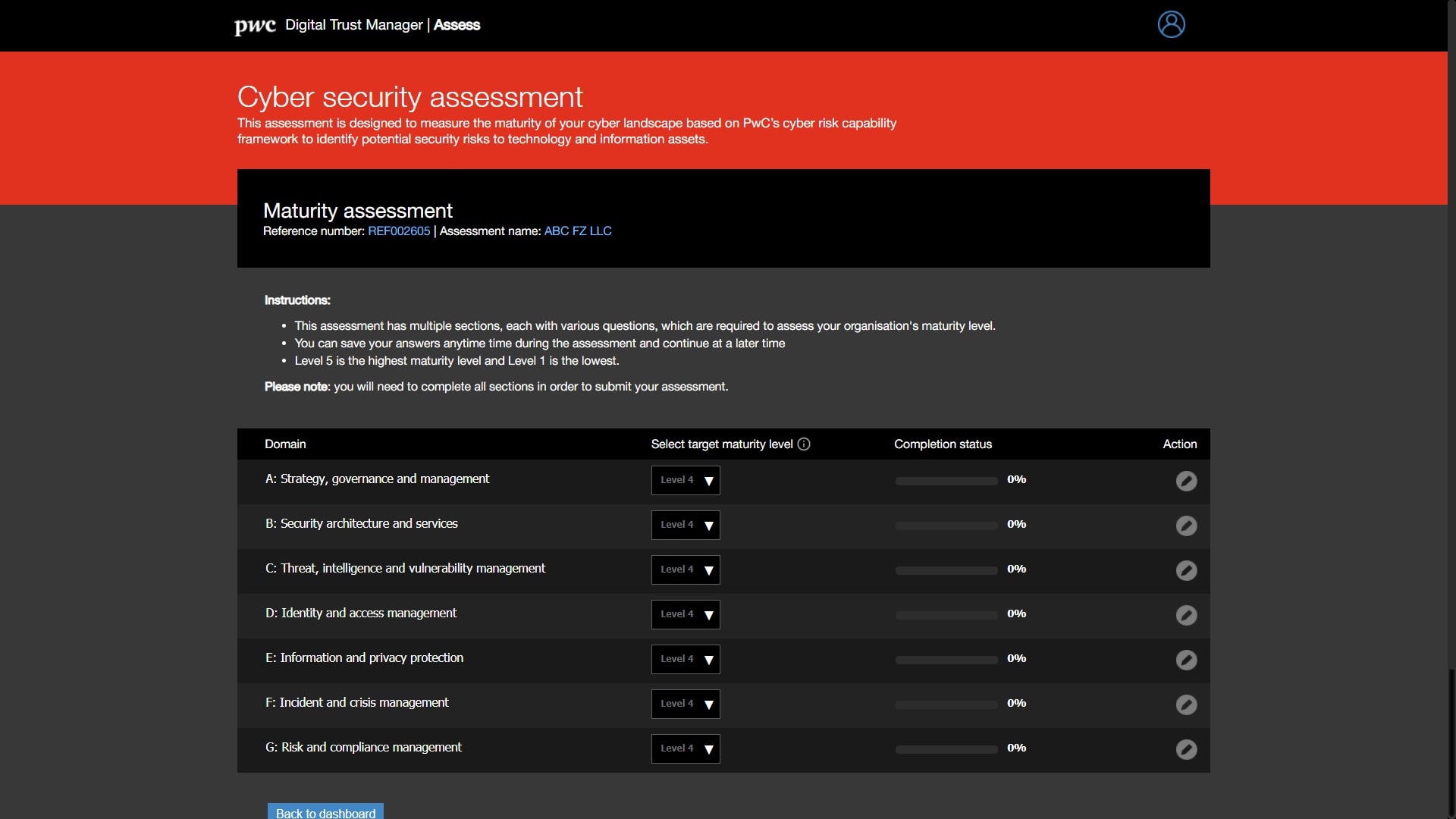Open the user profile icon
Screen dimensions: 1456x819
tap(1171, 24)
